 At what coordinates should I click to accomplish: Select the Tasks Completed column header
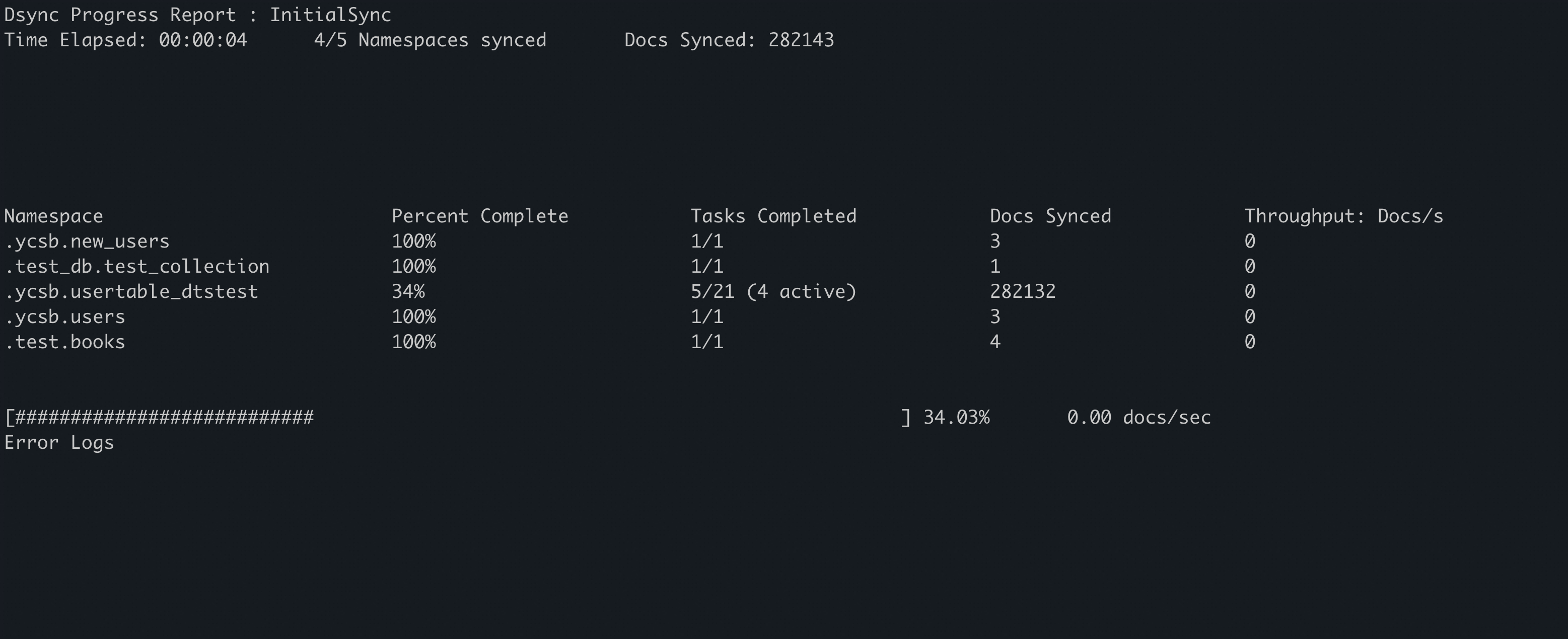(x=773, y=216)
